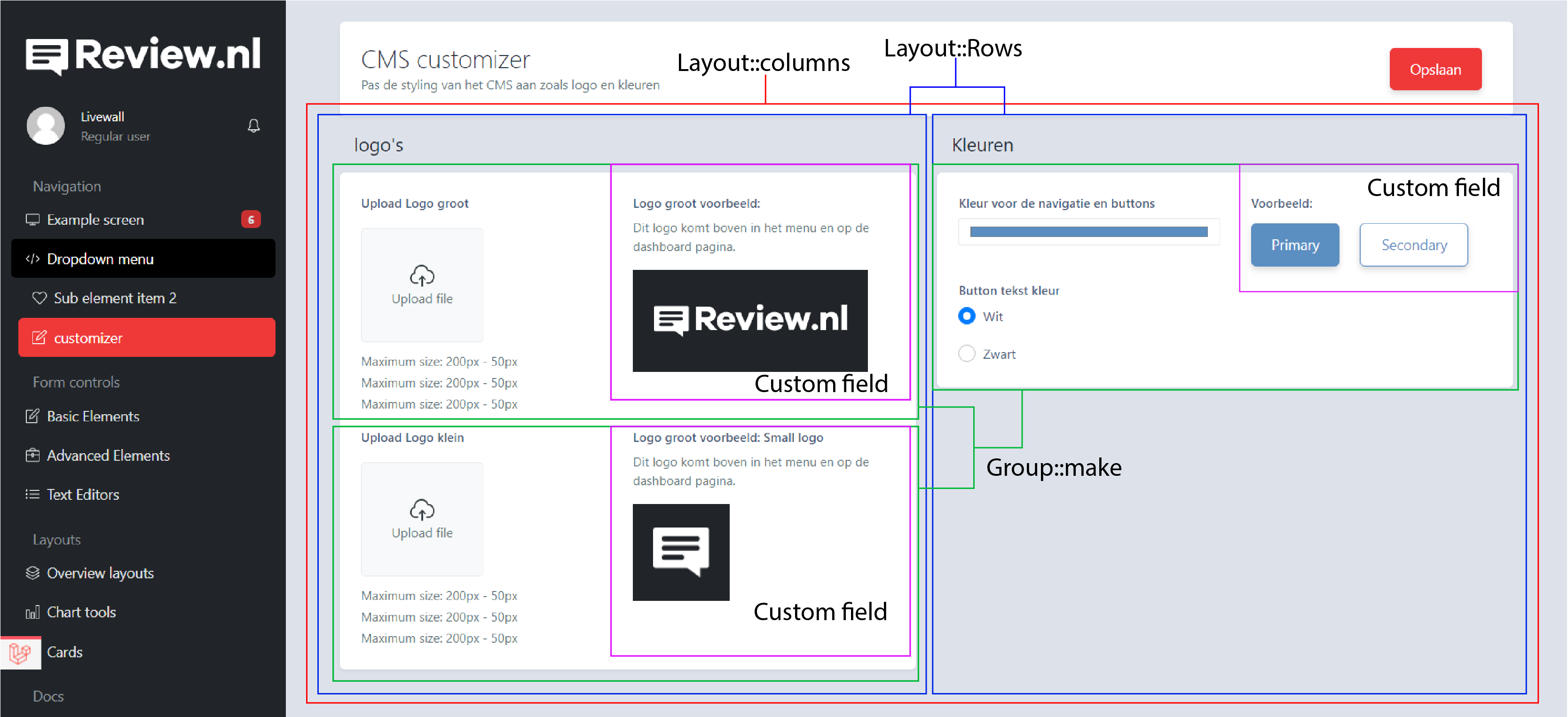Viewport: 1568px width, 717px height.
Task: Click the Kleur voor de navigatie en buttons label
Action: [1056, 203]
